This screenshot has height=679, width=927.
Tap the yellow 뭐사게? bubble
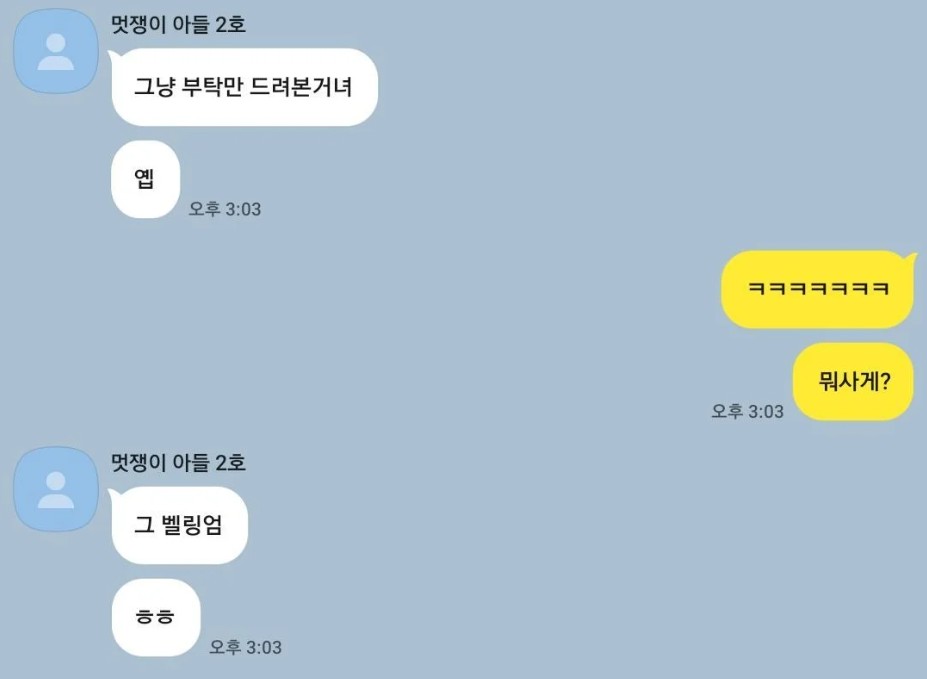[x=854, y=381]
